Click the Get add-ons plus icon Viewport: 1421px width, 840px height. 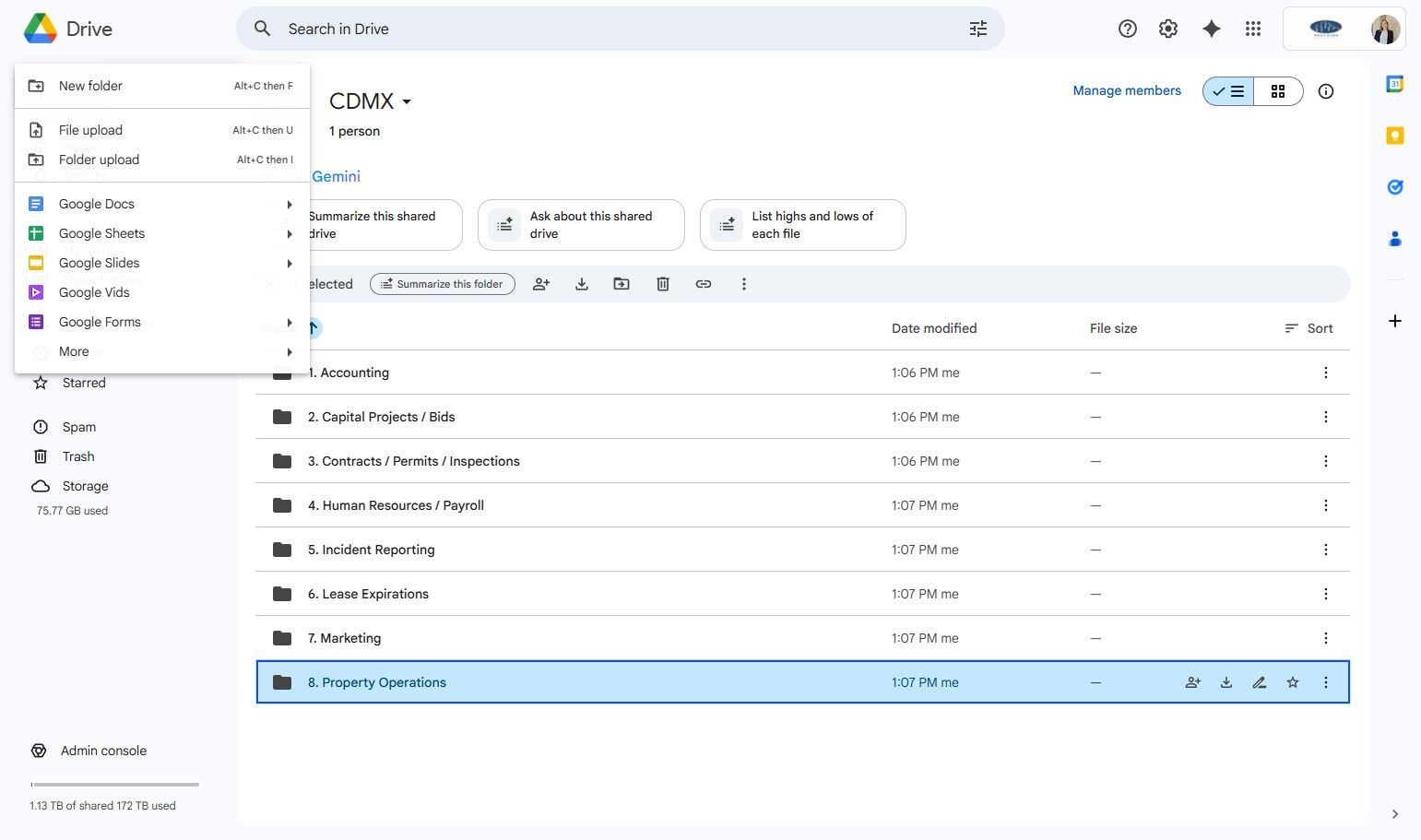tap(1395, 321)
